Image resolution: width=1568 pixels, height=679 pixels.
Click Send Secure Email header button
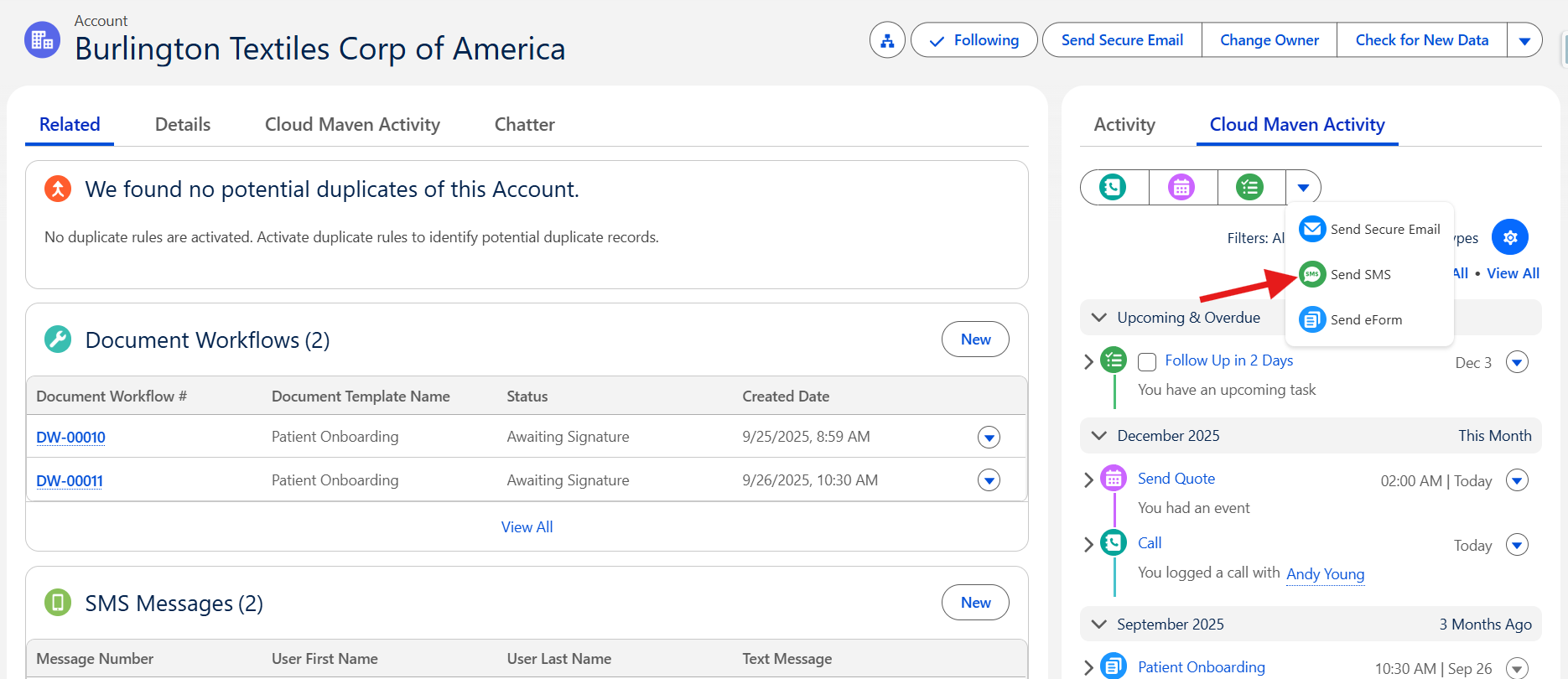(1122, 40)
